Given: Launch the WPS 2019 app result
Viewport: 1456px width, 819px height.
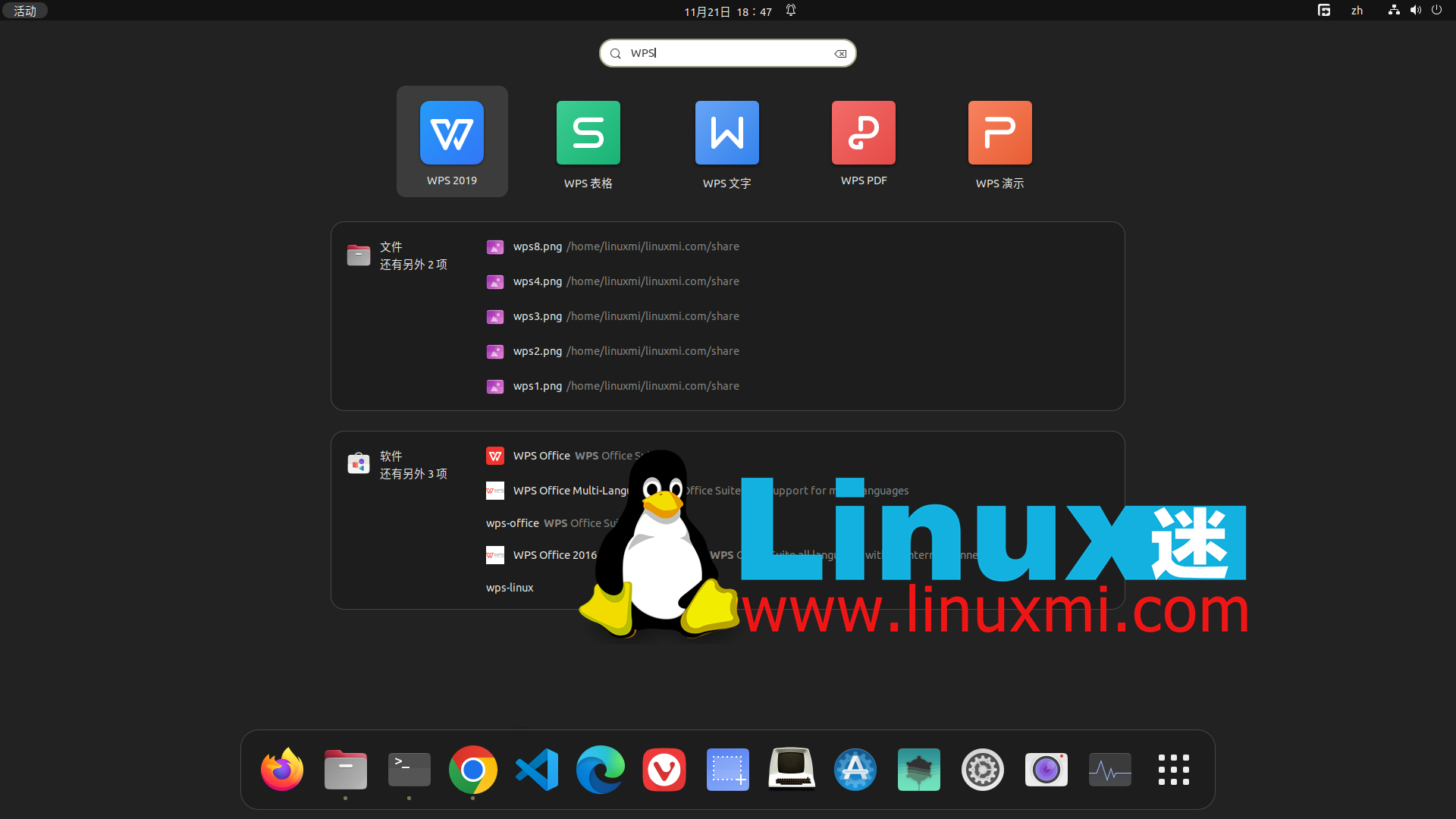Looking at the screenshot, I should [x=452, y=142].
